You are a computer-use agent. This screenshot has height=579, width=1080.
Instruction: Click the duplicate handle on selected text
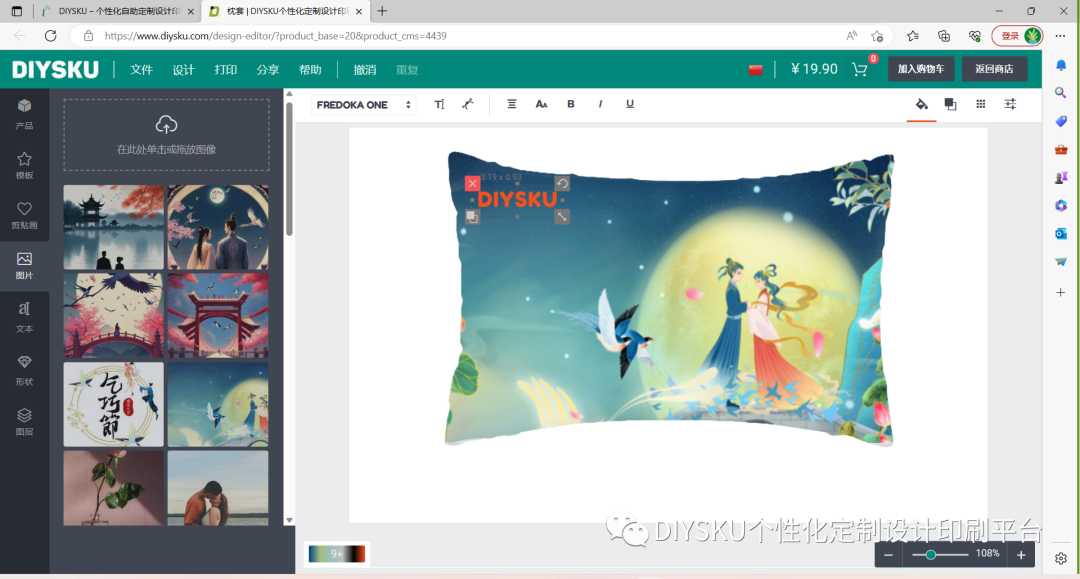[472, 217]
